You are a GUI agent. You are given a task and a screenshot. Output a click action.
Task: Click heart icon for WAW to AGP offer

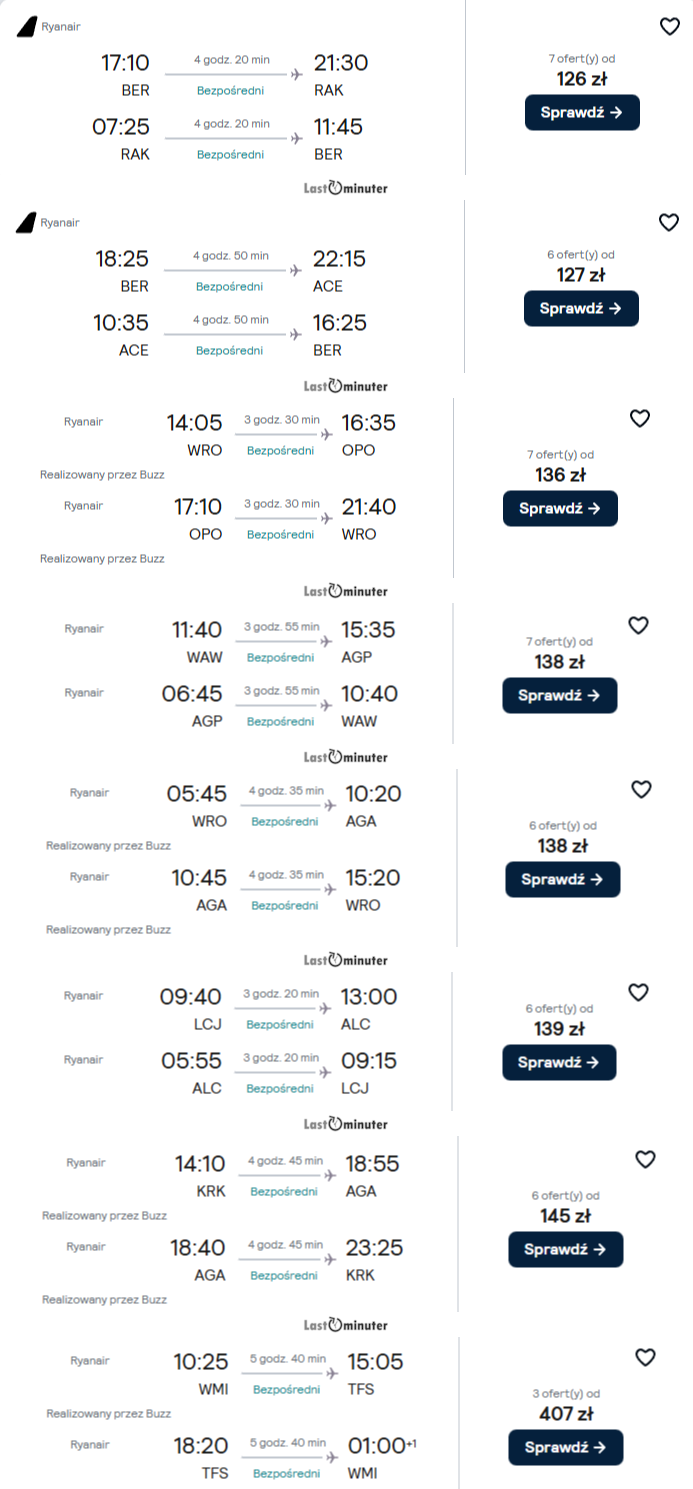pyautogui.click(x=638, y=626)
